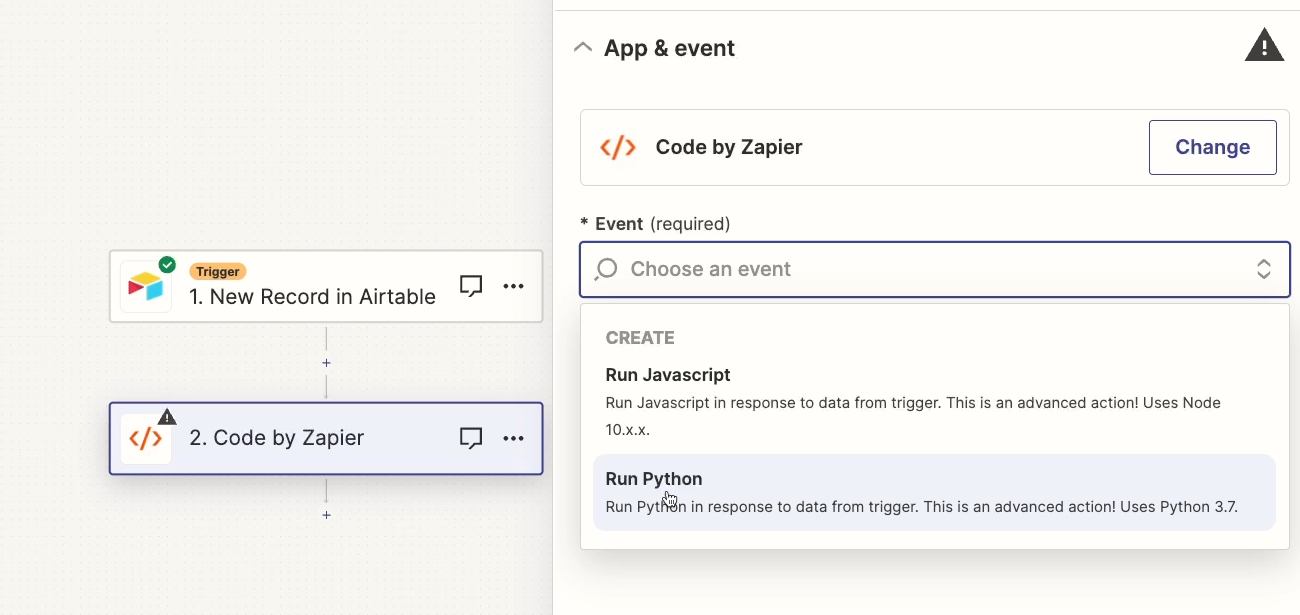This screenshot has width=1300, height=615.
Task: Click warning badge on Code by Zapier step
Action: tap(167, 416)
